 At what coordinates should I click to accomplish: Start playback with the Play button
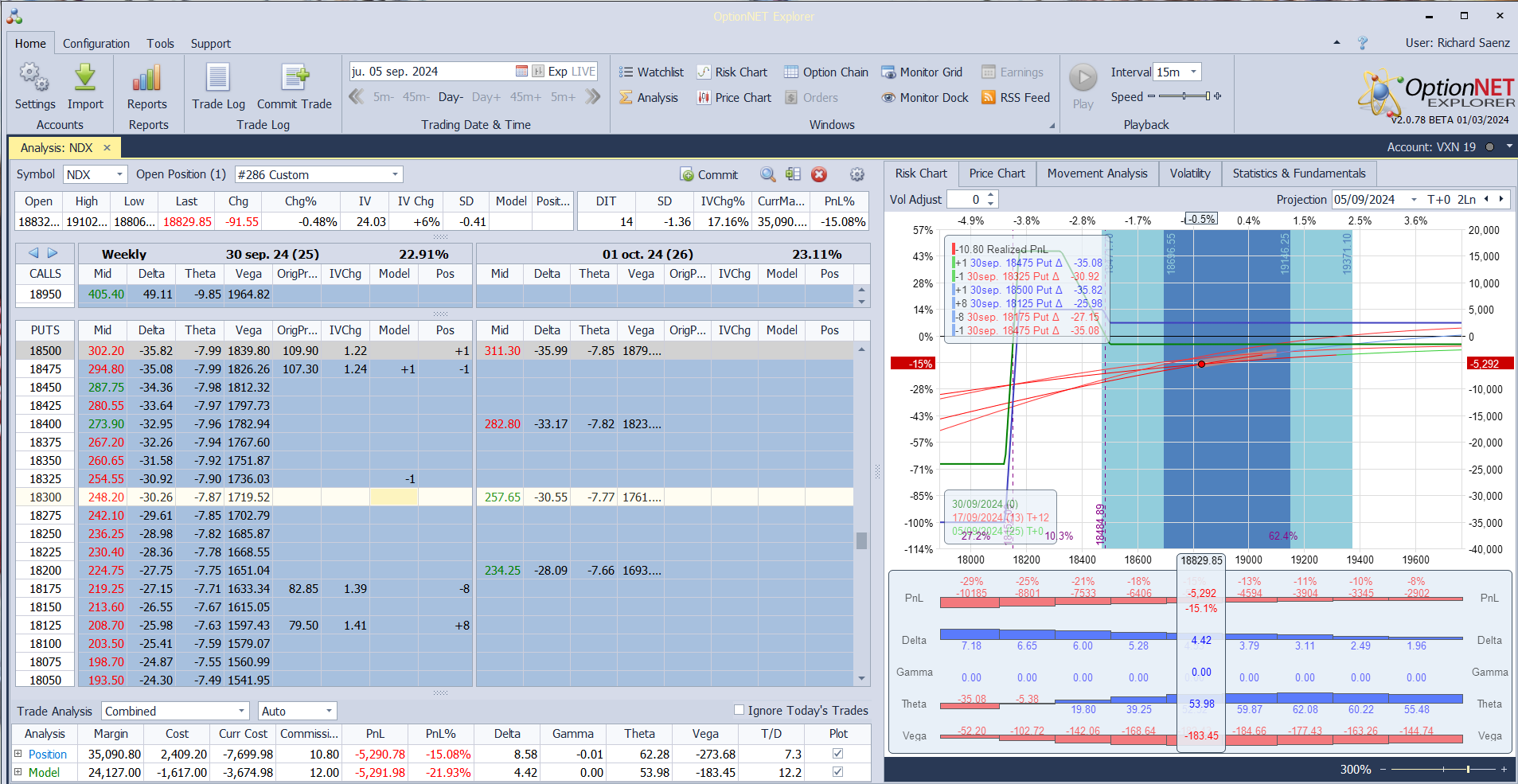pos(1083,78)
